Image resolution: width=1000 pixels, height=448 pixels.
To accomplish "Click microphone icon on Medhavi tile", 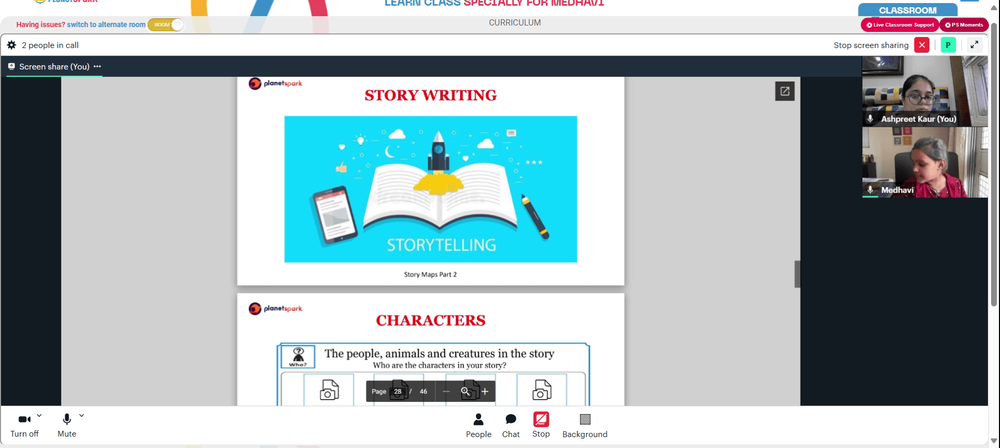I will tap(870, 190).
